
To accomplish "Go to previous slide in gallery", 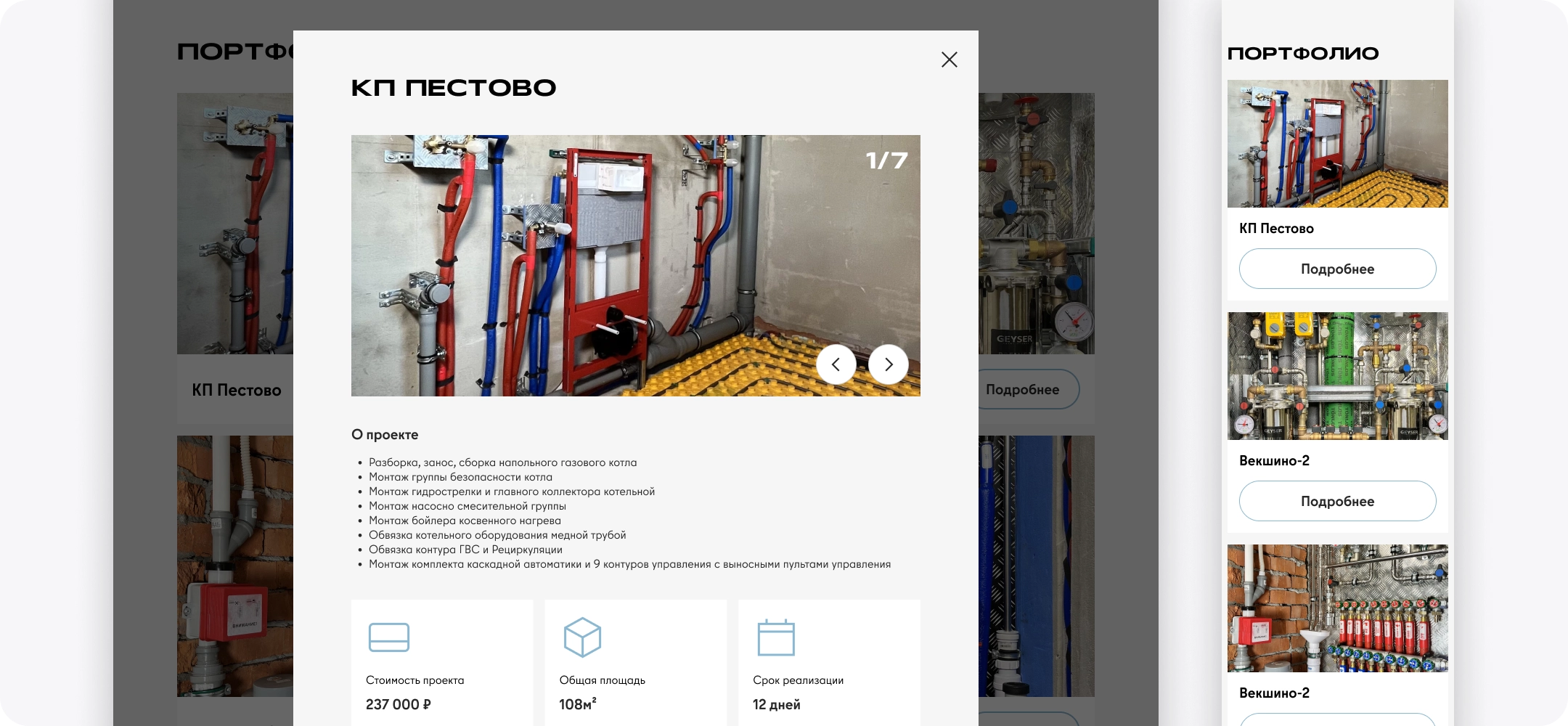I will [836, 364].
